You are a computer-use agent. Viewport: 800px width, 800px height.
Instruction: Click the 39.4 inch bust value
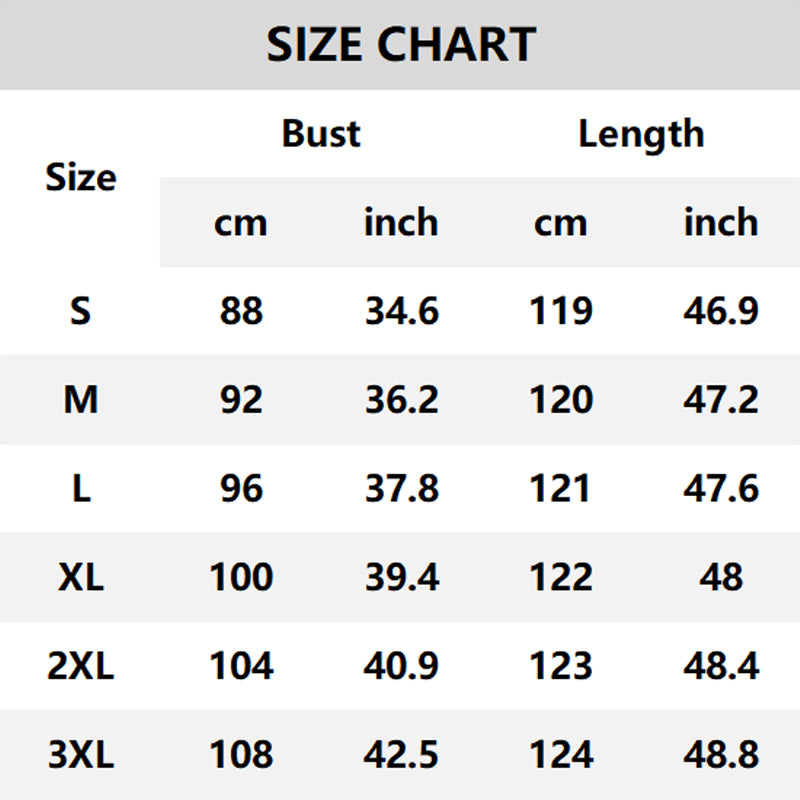coord(401,577)
